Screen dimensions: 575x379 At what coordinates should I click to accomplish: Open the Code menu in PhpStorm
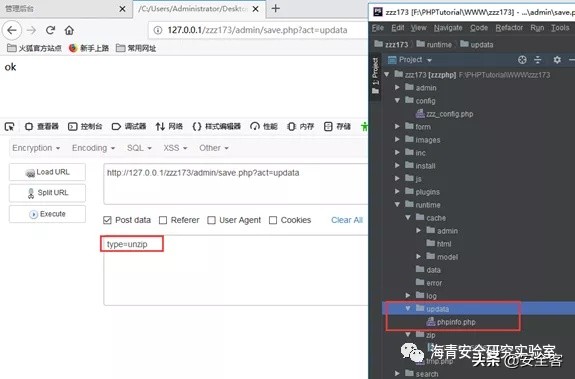click(x=479, y=28)
